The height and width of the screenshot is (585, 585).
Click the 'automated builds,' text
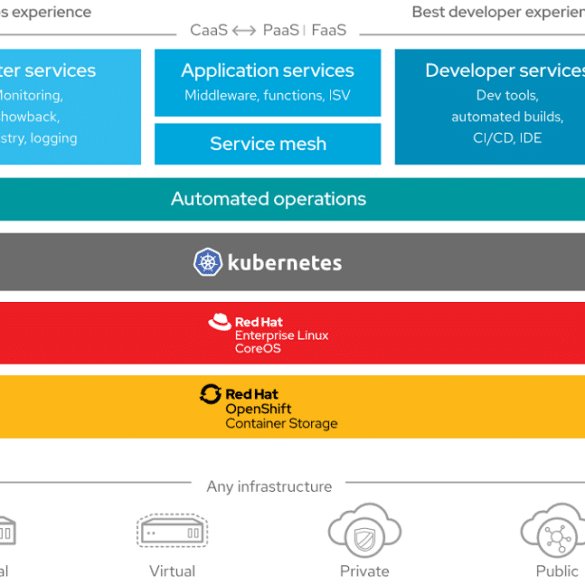point(507,117)
